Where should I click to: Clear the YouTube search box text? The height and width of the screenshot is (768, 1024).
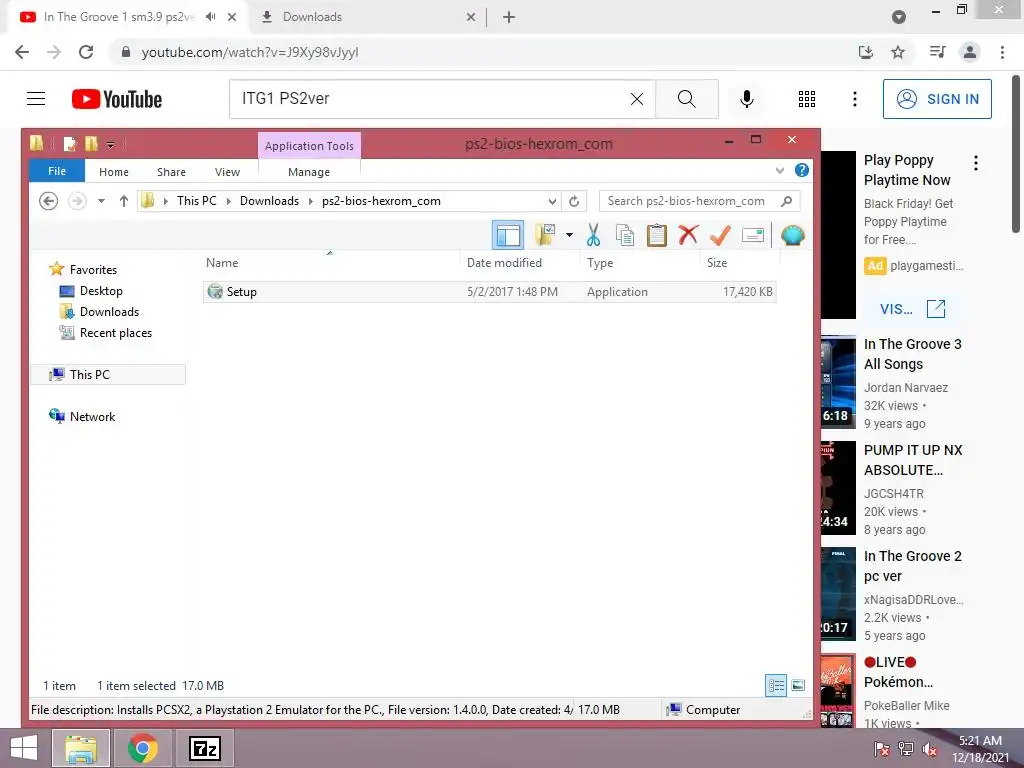coord(637,99)
